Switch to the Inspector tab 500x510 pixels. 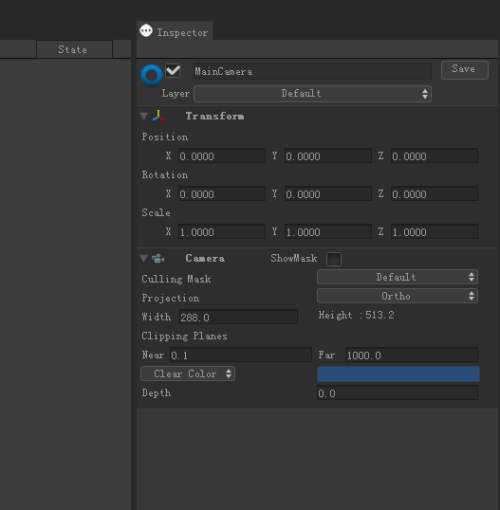click(x=175, y=31)
